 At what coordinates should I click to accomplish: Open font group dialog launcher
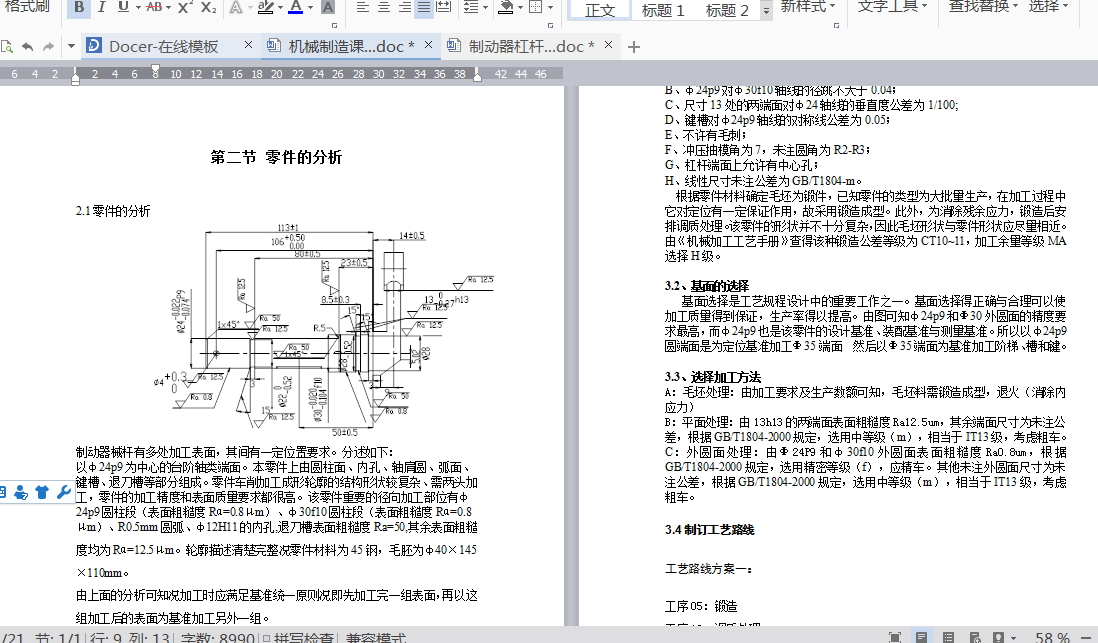tap(335, 25)
